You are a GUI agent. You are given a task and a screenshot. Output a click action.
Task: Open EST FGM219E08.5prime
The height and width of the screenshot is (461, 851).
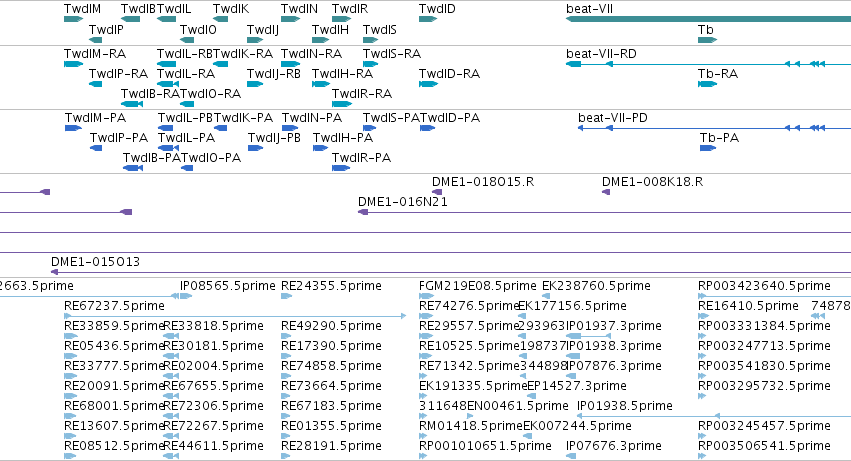click(478, 286)
